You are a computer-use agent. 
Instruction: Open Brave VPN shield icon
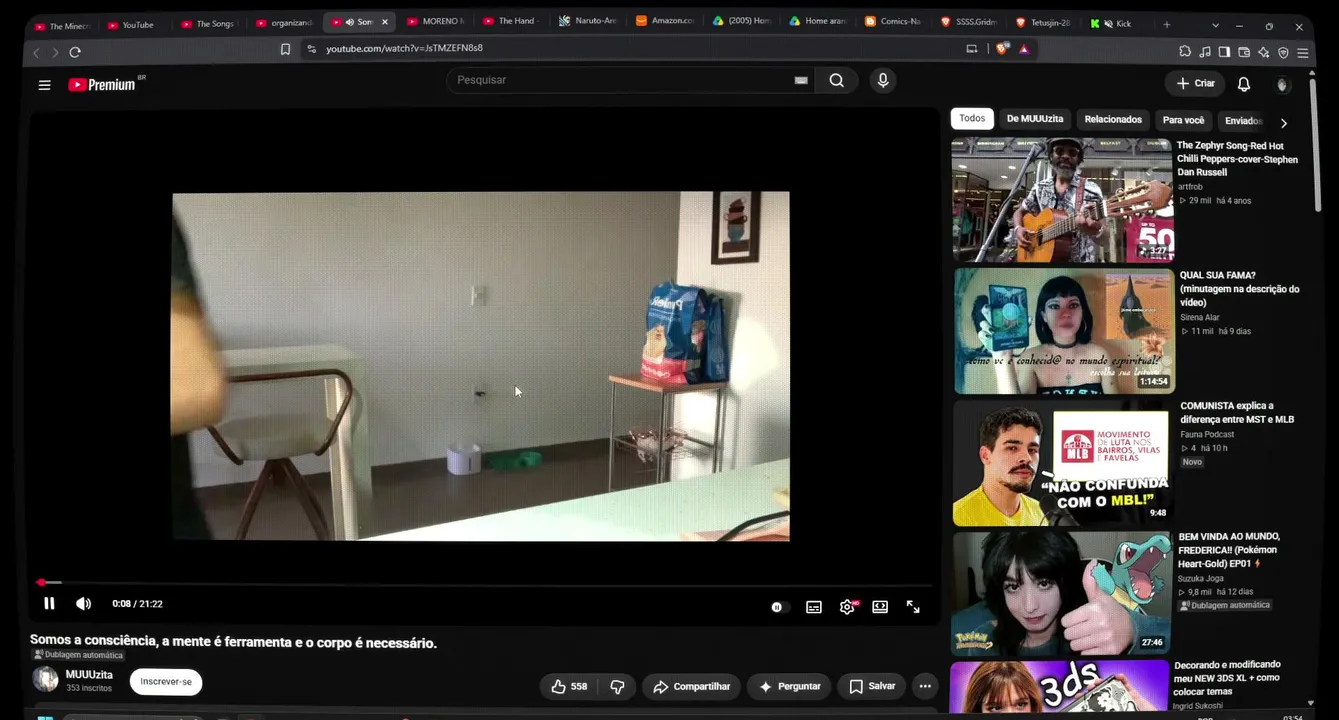point(1283,52)
